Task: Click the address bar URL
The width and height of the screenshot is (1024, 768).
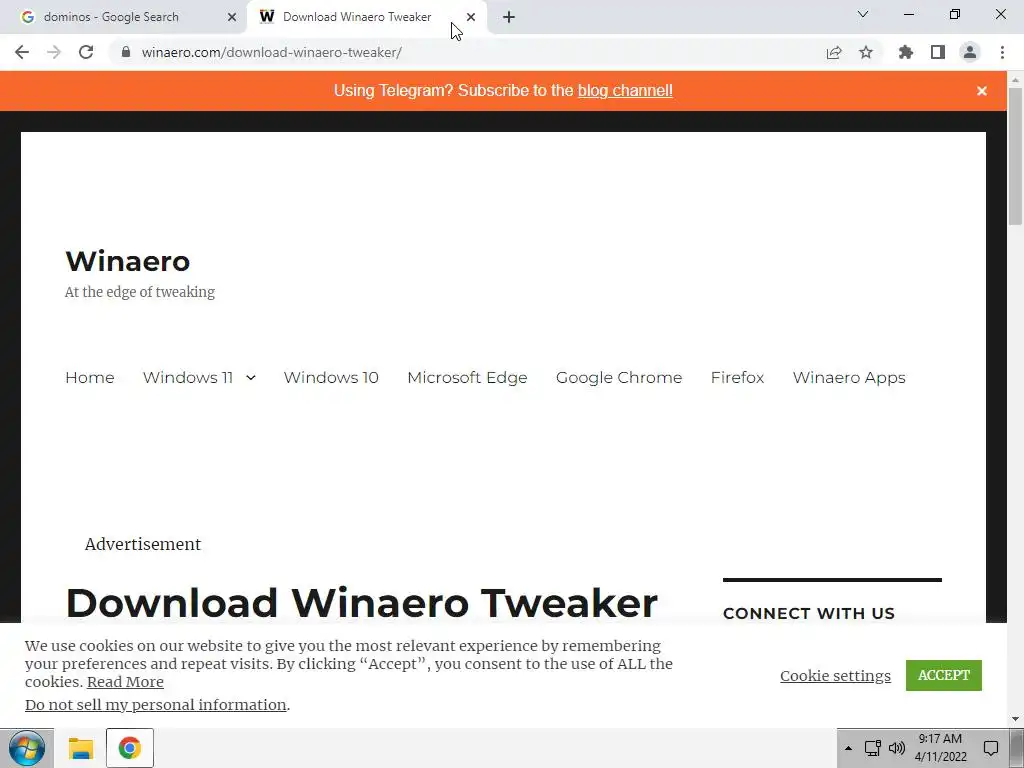Action: 272,52
